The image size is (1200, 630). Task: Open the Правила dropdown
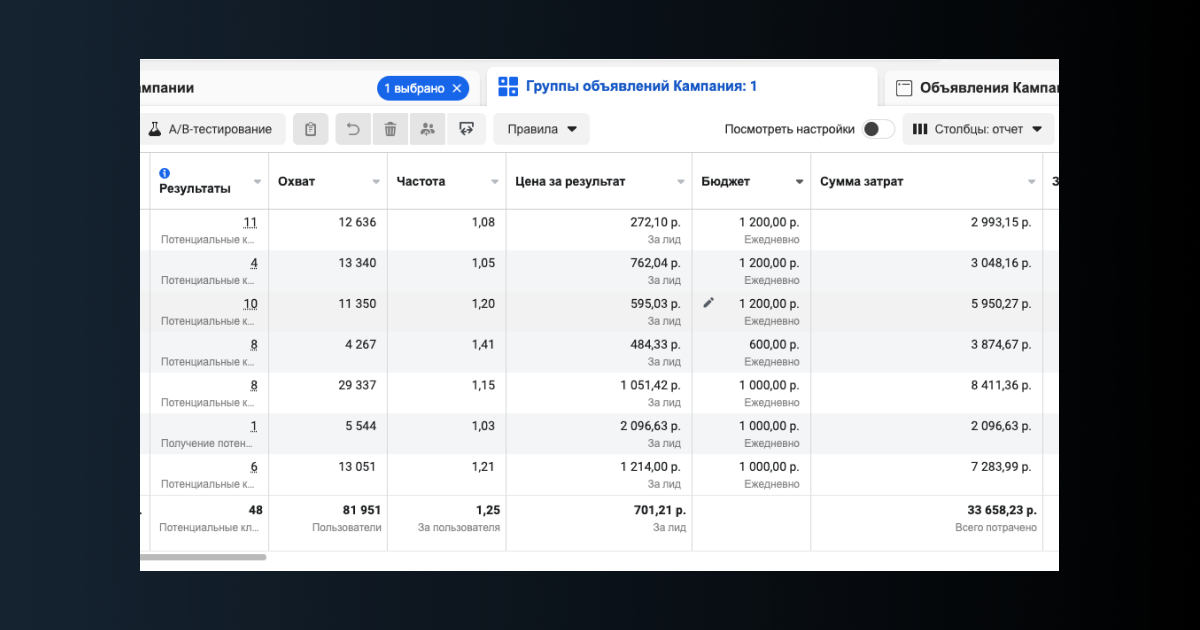[x=541, y=129]
